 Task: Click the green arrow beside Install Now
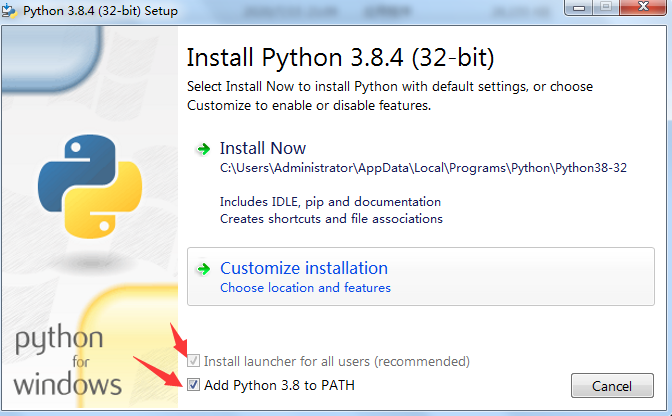pos(203,149)
